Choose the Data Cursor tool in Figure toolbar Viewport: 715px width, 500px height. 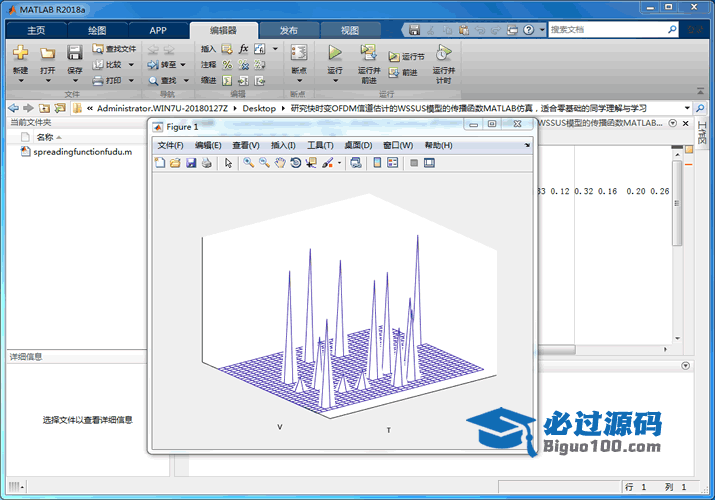311,163
